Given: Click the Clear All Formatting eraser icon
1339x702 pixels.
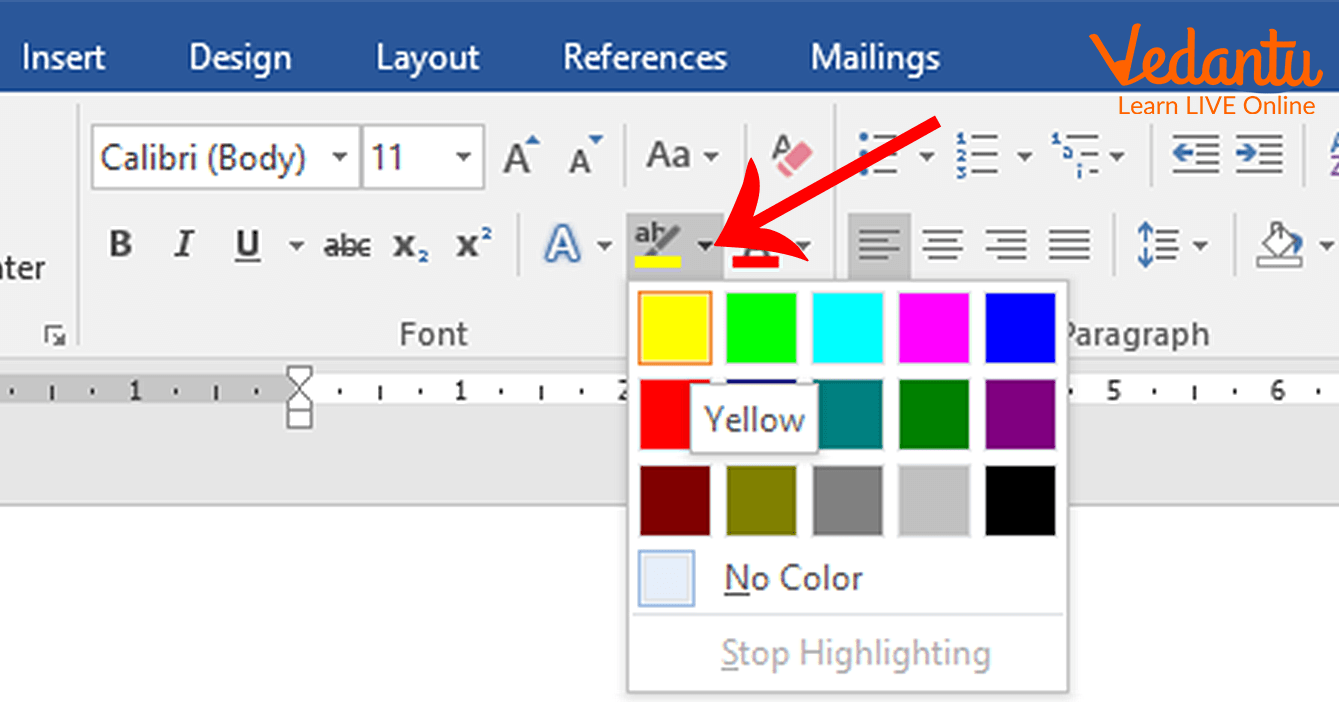Looking at the screenshot, I should pos(791,156).
